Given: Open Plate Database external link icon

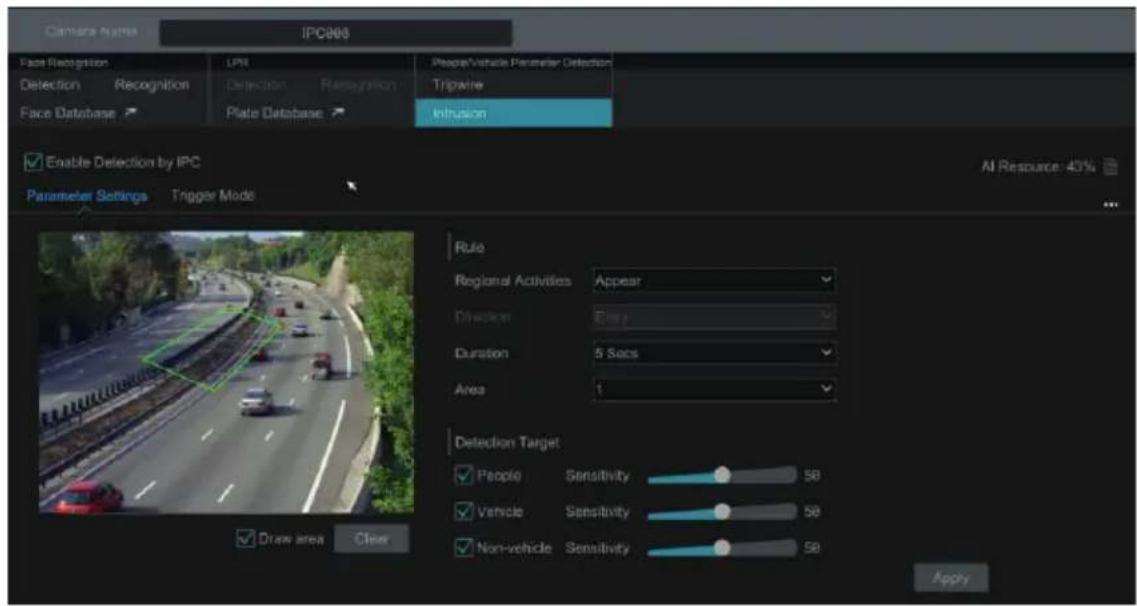Looking at the screenshot, I should pyautogui.click(x=338, y=112).
